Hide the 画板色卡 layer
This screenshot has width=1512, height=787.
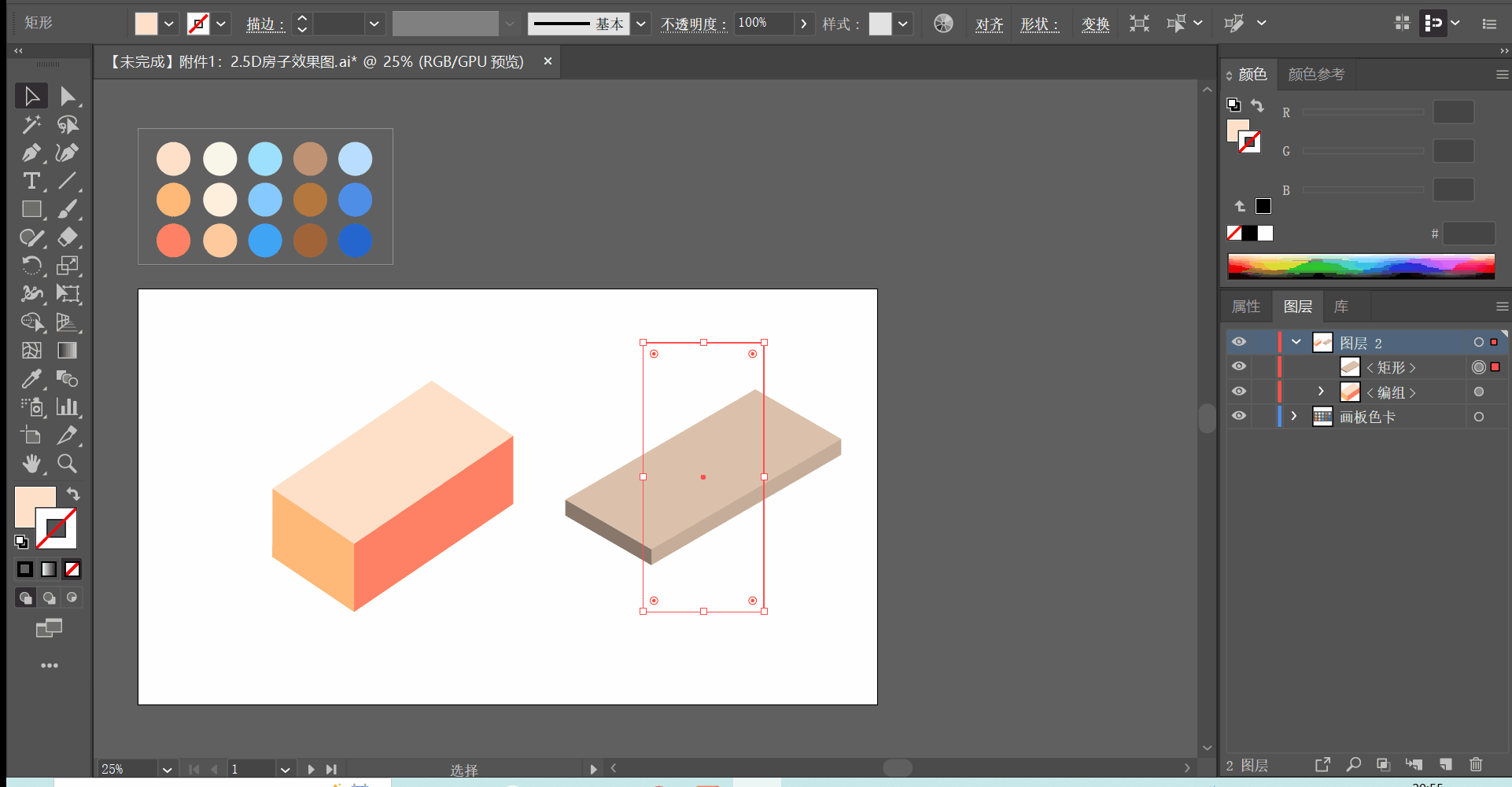click(1239, 416)
